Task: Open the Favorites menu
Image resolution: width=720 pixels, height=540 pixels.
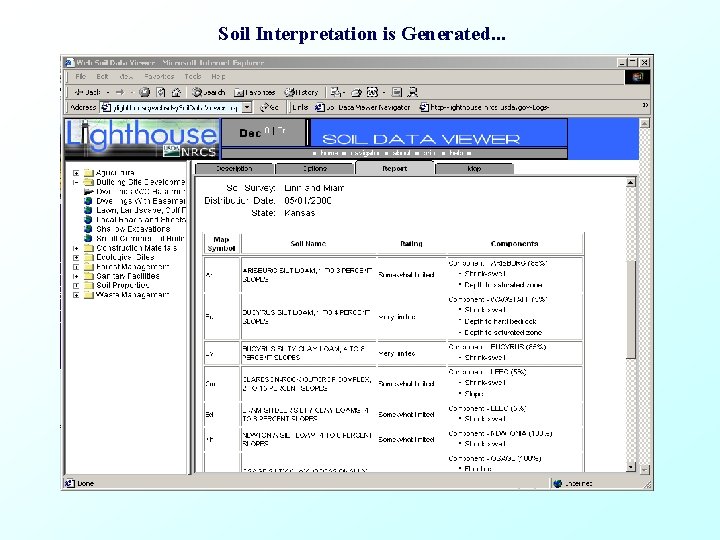Action: [159, 77]
